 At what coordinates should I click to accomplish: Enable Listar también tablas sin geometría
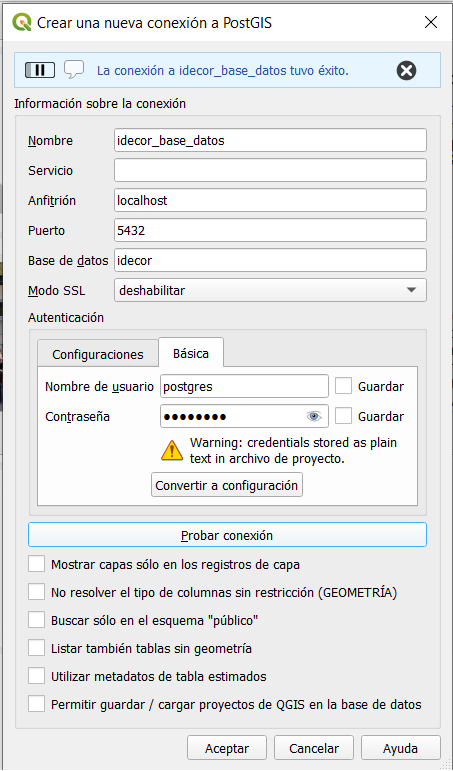36,648
